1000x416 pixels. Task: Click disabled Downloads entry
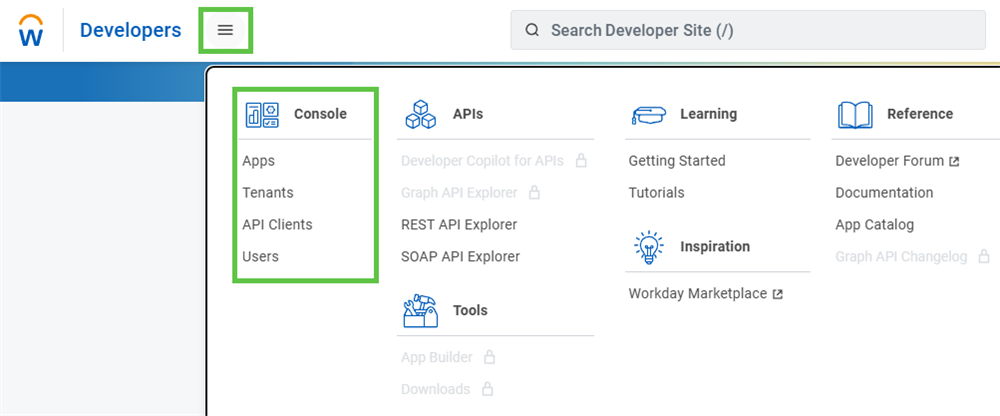(x=436, y=389)
